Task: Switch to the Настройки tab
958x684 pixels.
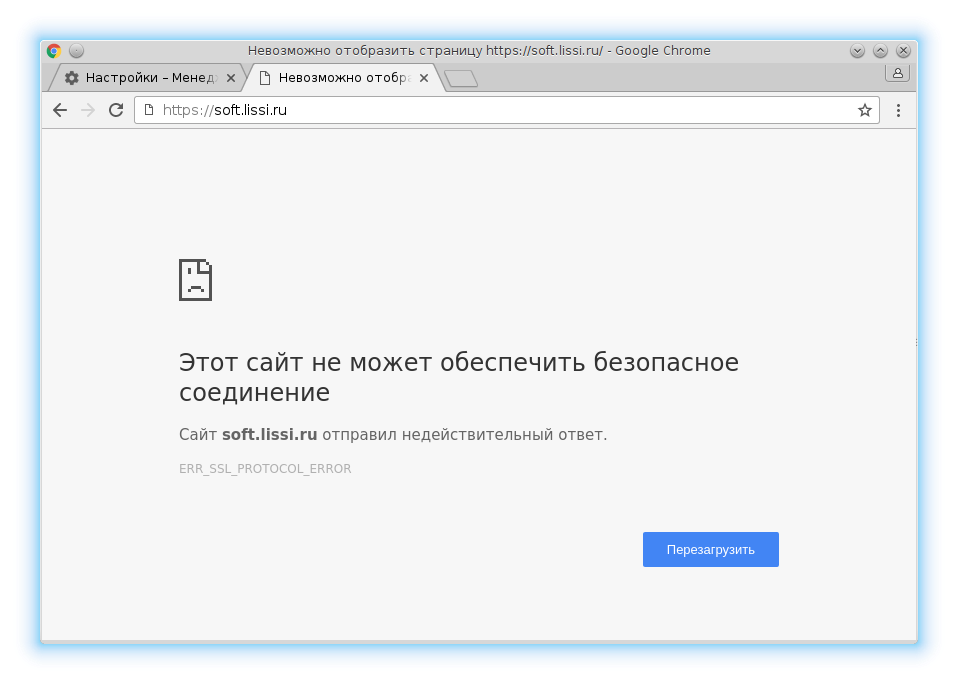Action: pyautogui.click(x=140, y=78)
